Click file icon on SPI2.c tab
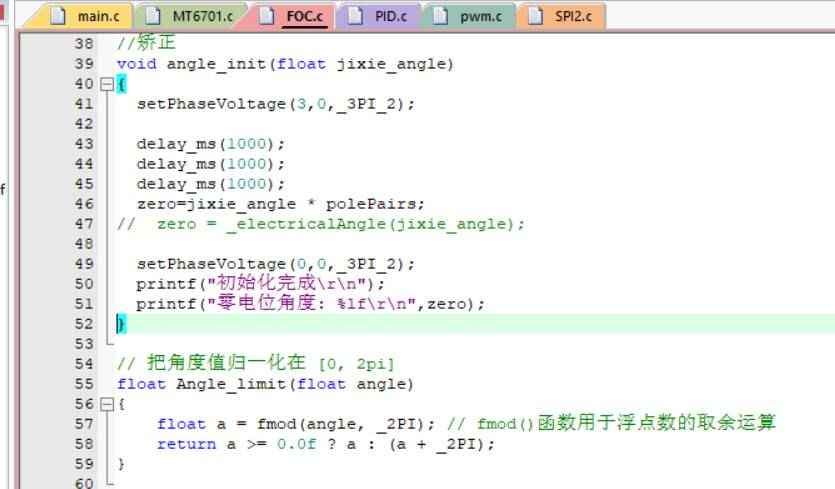Viewport: 835px width, 489px height. [x=535, y=16]
